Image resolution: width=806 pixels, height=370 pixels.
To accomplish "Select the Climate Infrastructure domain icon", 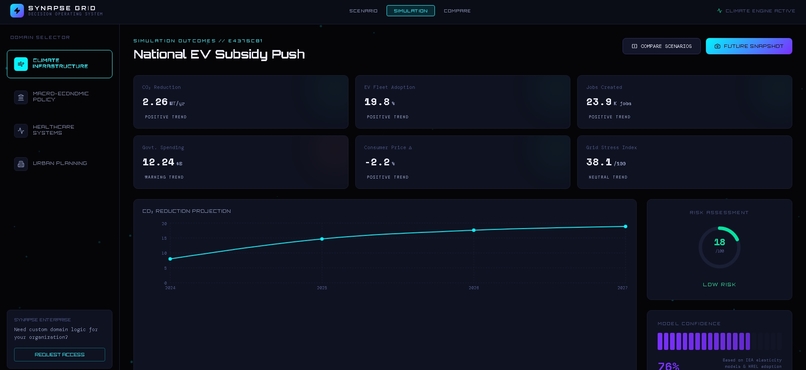I will pos(21,64).
